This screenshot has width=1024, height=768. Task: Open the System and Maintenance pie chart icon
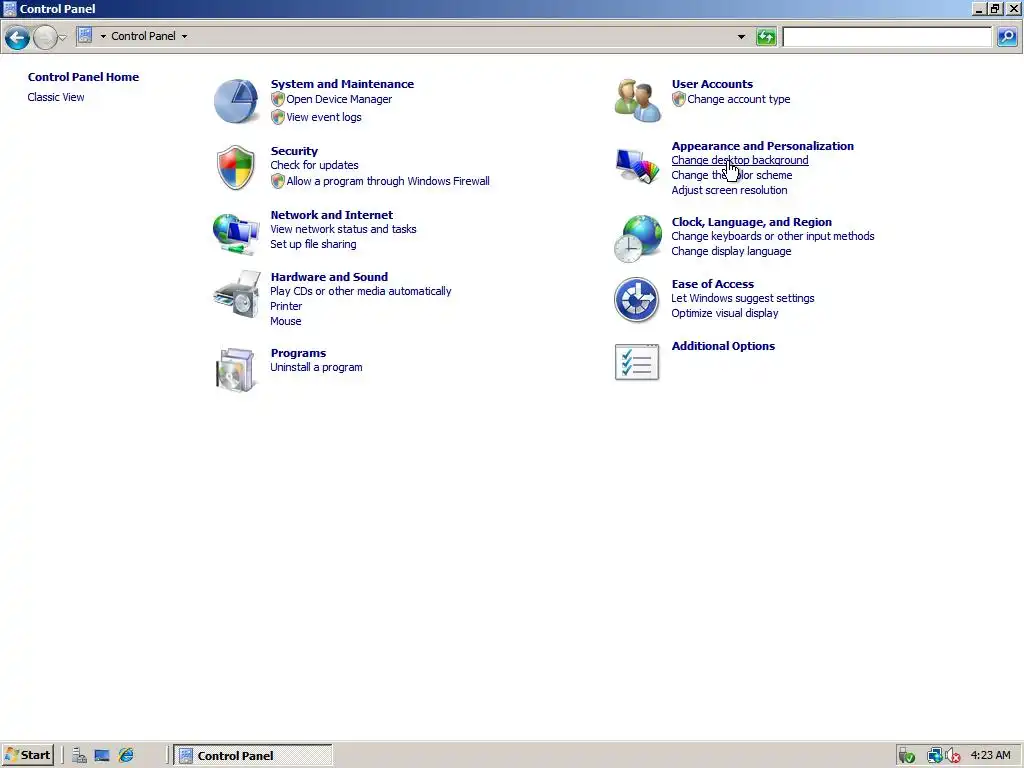(236, 101)
